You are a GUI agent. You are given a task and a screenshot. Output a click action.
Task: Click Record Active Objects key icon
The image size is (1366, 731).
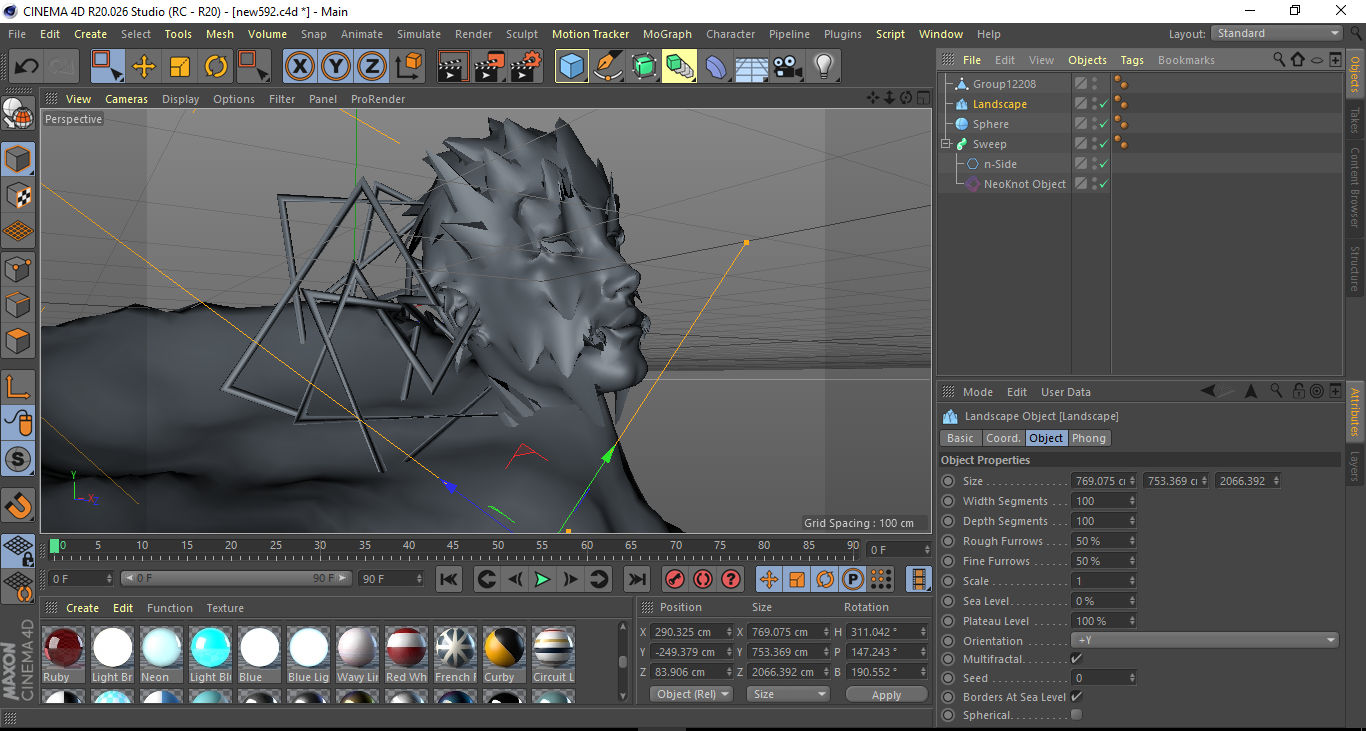(x=675, y=579)
